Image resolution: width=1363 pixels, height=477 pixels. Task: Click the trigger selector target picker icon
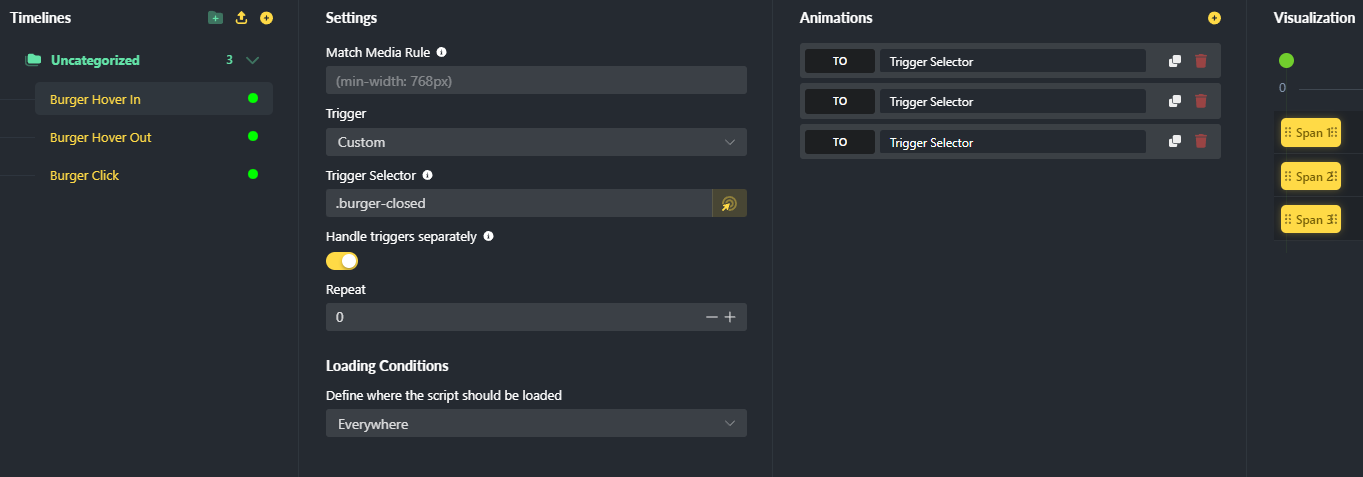729,204
